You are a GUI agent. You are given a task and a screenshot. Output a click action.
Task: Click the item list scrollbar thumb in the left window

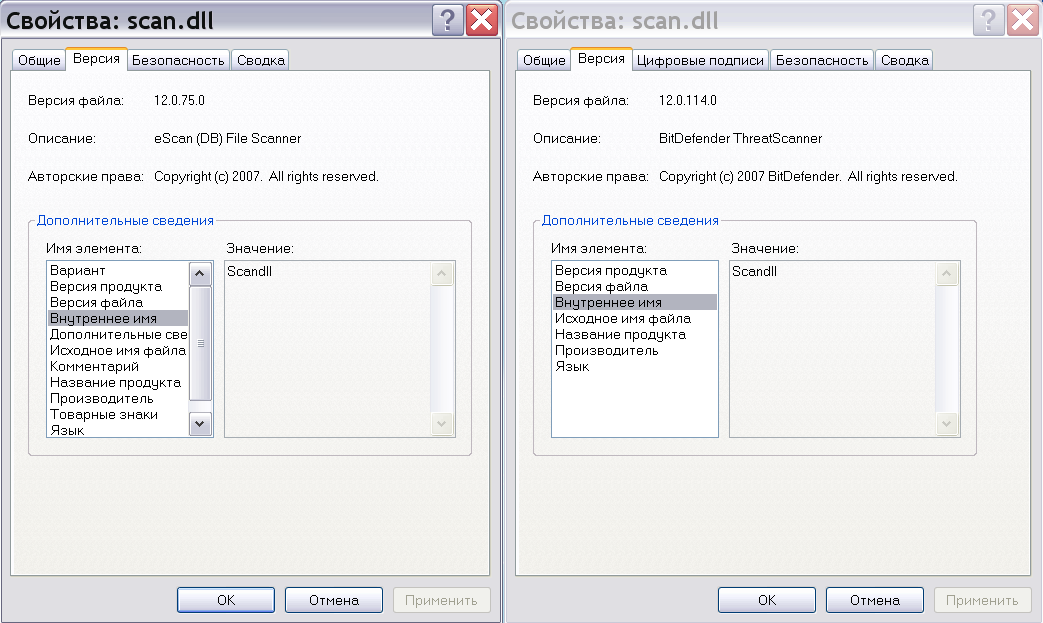click(200, 343)
